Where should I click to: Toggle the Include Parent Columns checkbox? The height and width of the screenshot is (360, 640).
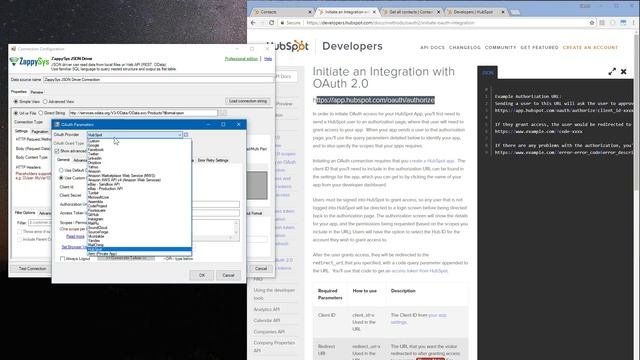coord(19,239)
